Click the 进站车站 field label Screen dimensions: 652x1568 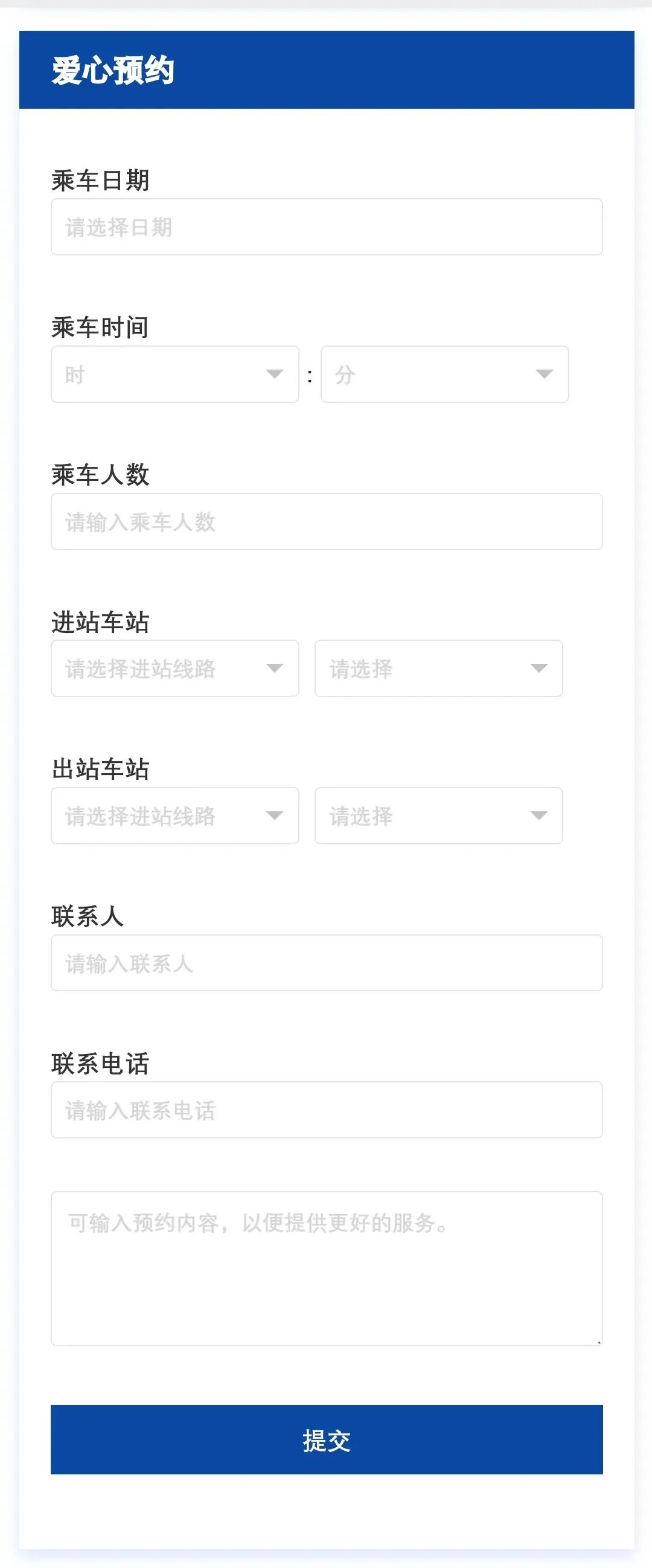100,623
